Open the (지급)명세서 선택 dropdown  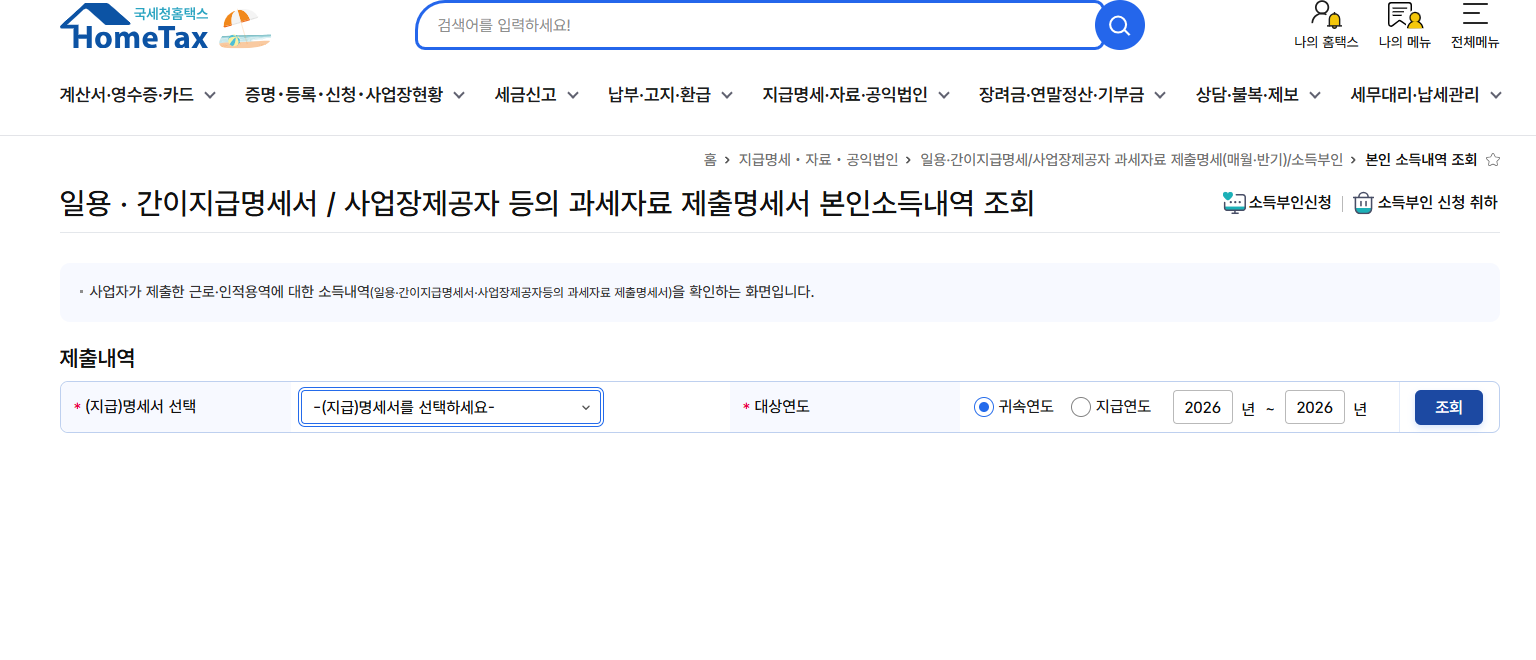(x=451, y=407)
